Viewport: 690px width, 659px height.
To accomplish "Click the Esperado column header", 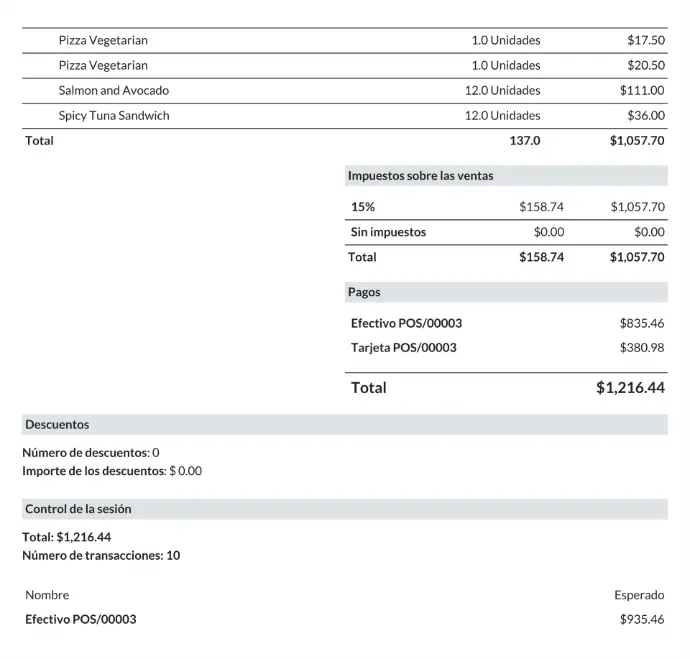I will click(638, 595).
